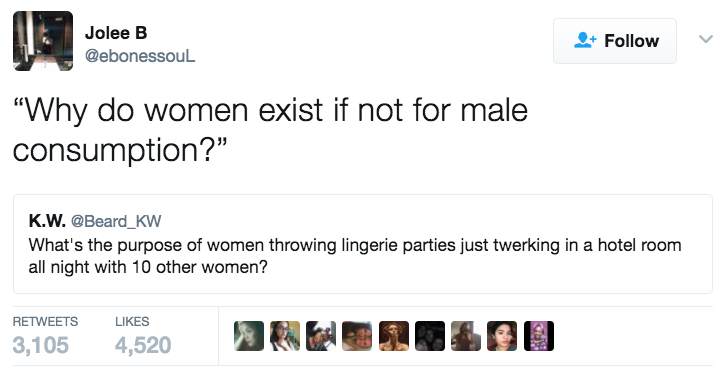Click the avatar showing two faces together
The height and width of the screenshot is (378, 728).
357,336
